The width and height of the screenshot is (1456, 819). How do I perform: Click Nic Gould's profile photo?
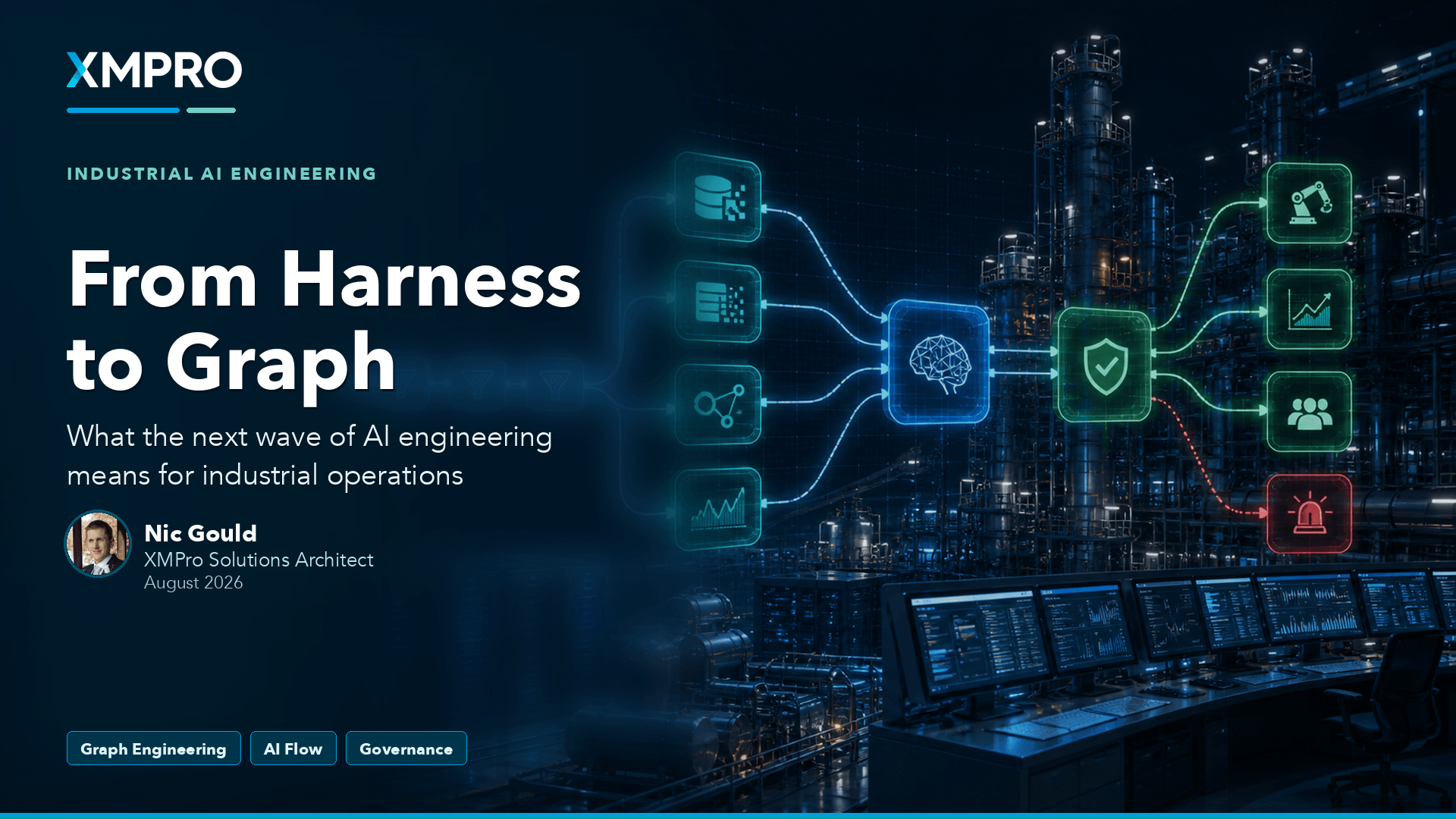pyautogui.click(x=98, y=544)
